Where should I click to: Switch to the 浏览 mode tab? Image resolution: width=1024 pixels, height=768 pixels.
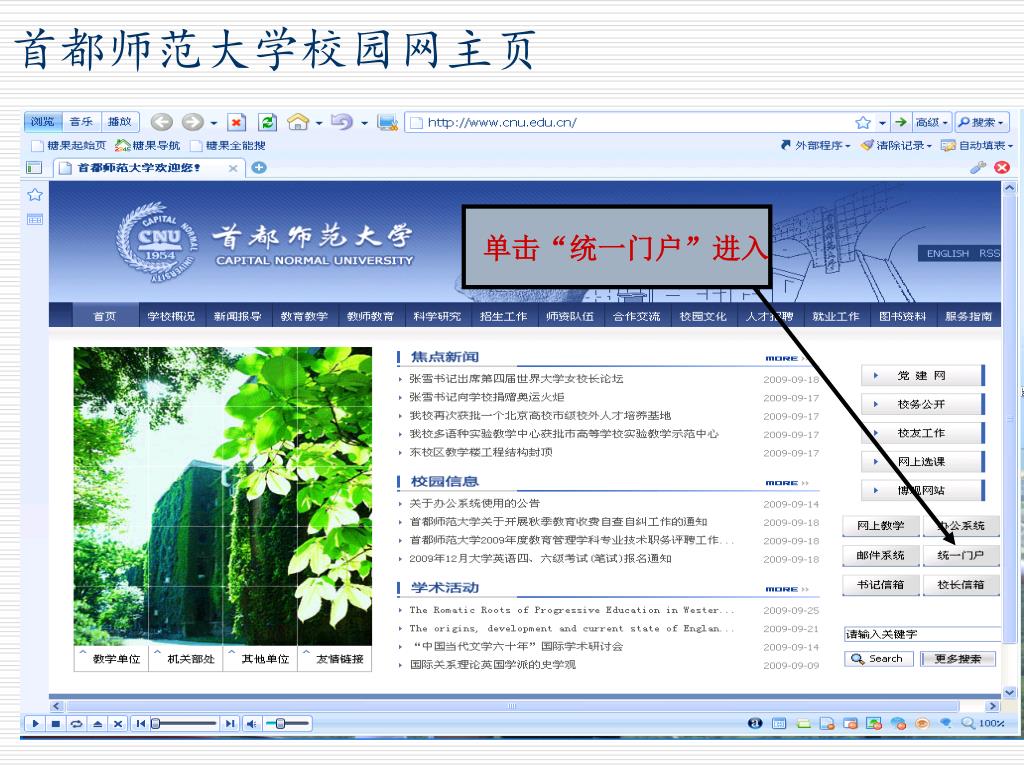(x=43, y=121)
